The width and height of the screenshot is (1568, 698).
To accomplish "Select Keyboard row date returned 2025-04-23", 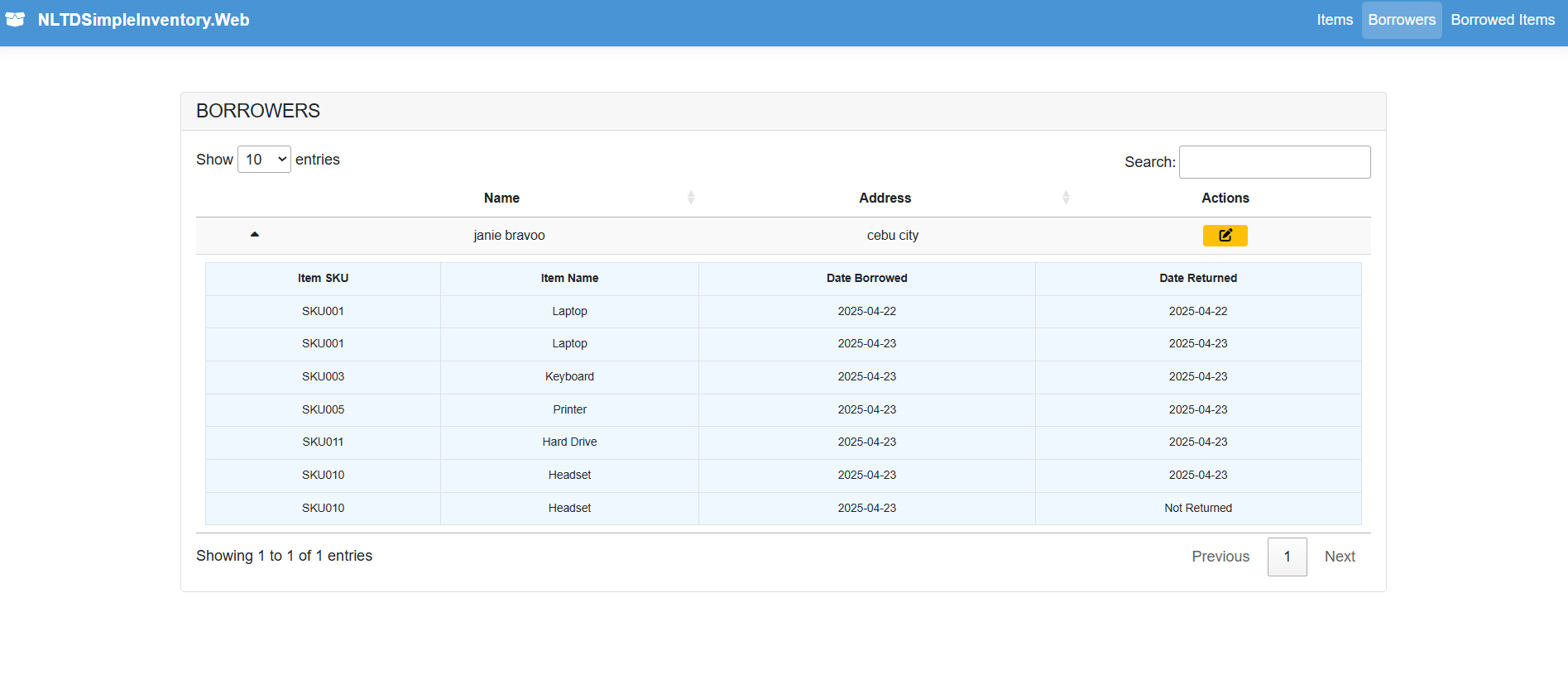I will pyautogui.click(x=1198, y=377).
